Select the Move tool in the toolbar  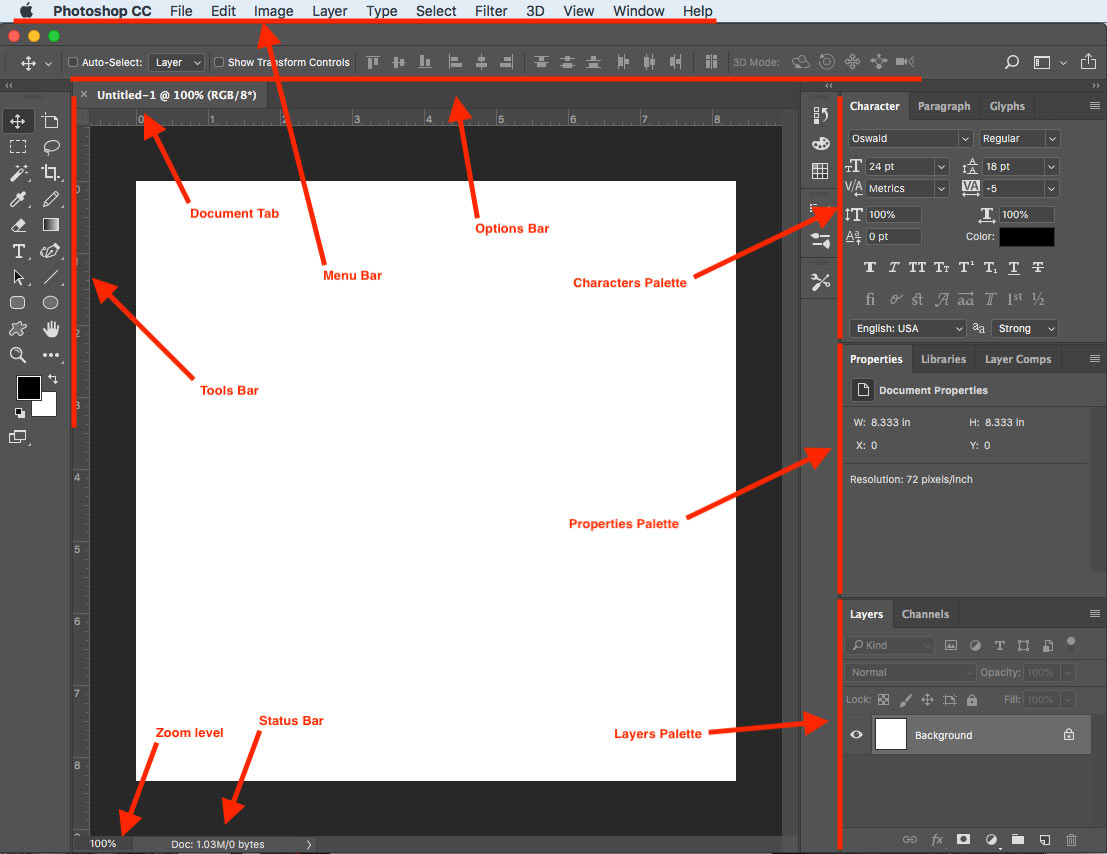18,121
